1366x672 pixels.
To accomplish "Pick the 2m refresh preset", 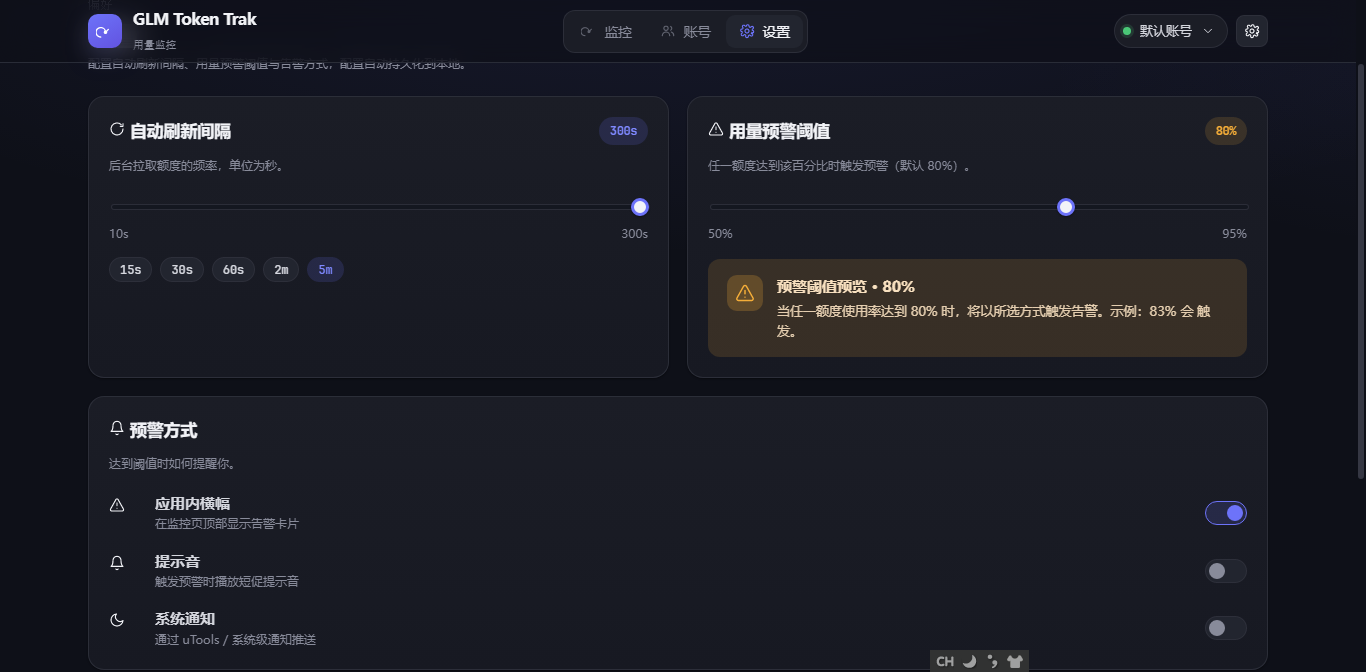I will pyautogui.click(x=281, y=270).
